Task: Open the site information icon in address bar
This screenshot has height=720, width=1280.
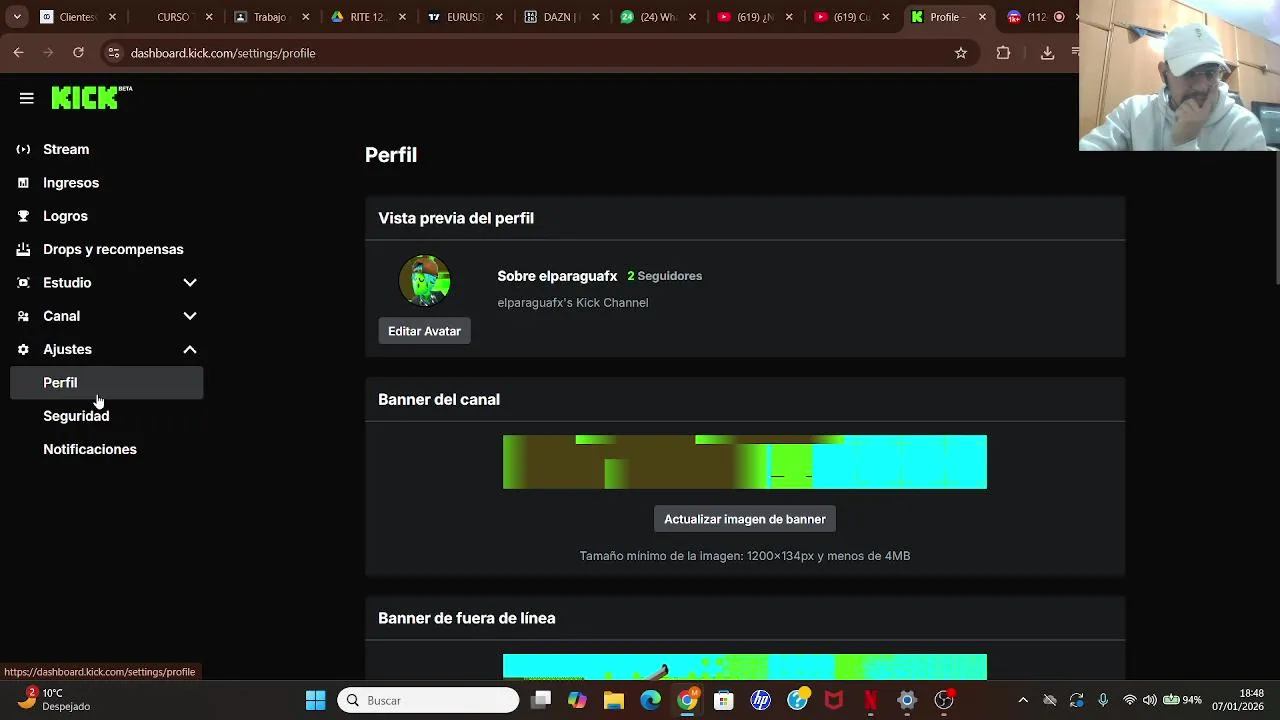Action: [x=114, y=53]
